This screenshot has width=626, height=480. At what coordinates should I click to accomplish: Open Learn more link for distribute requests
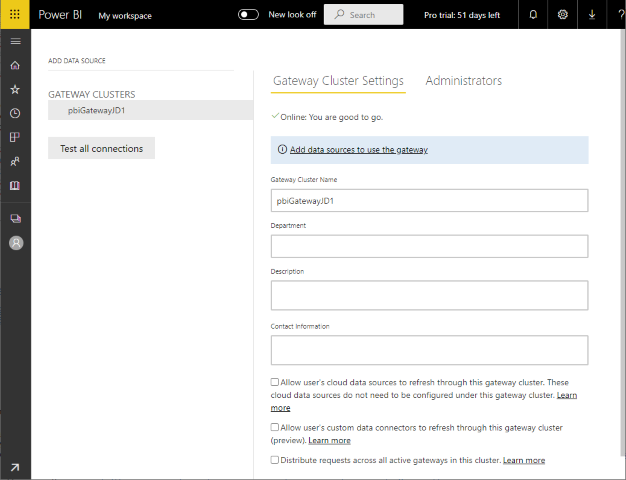[x=524, y=460]
